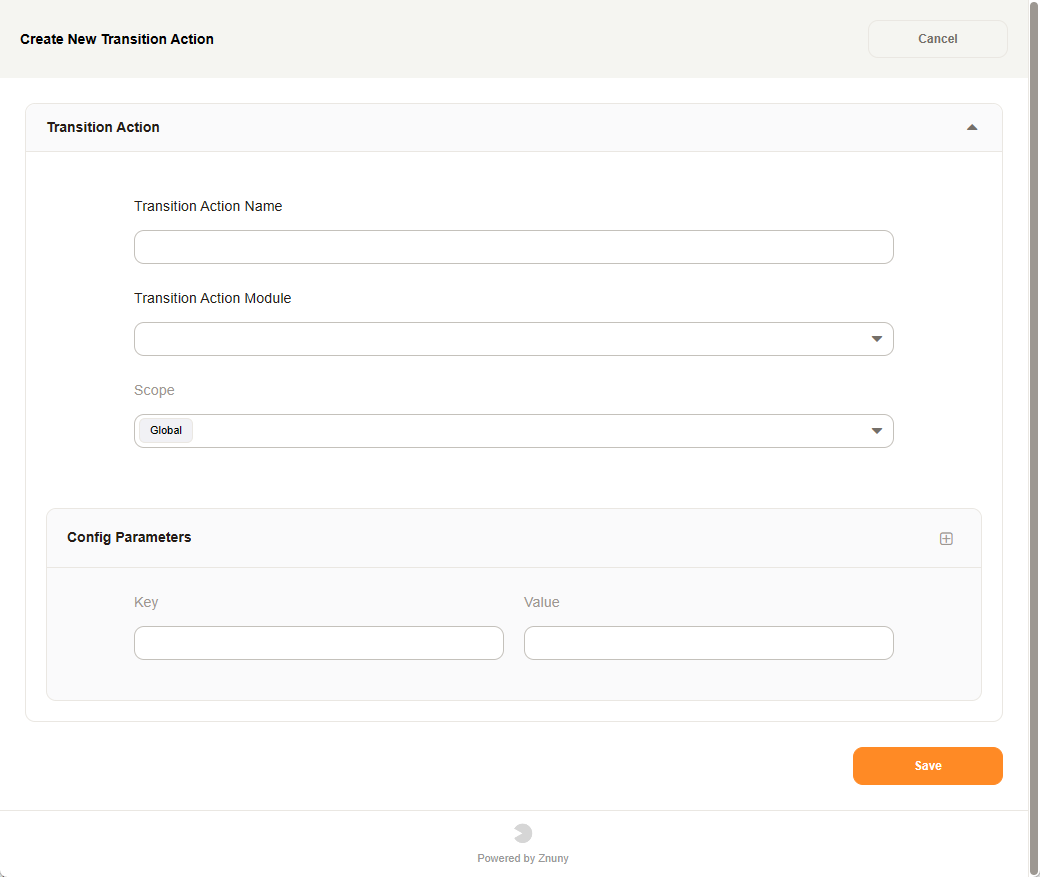This screenshot has height=877, width=1040.
Task: Click the Value input under Config Parameters
Action: click(708, 643)
